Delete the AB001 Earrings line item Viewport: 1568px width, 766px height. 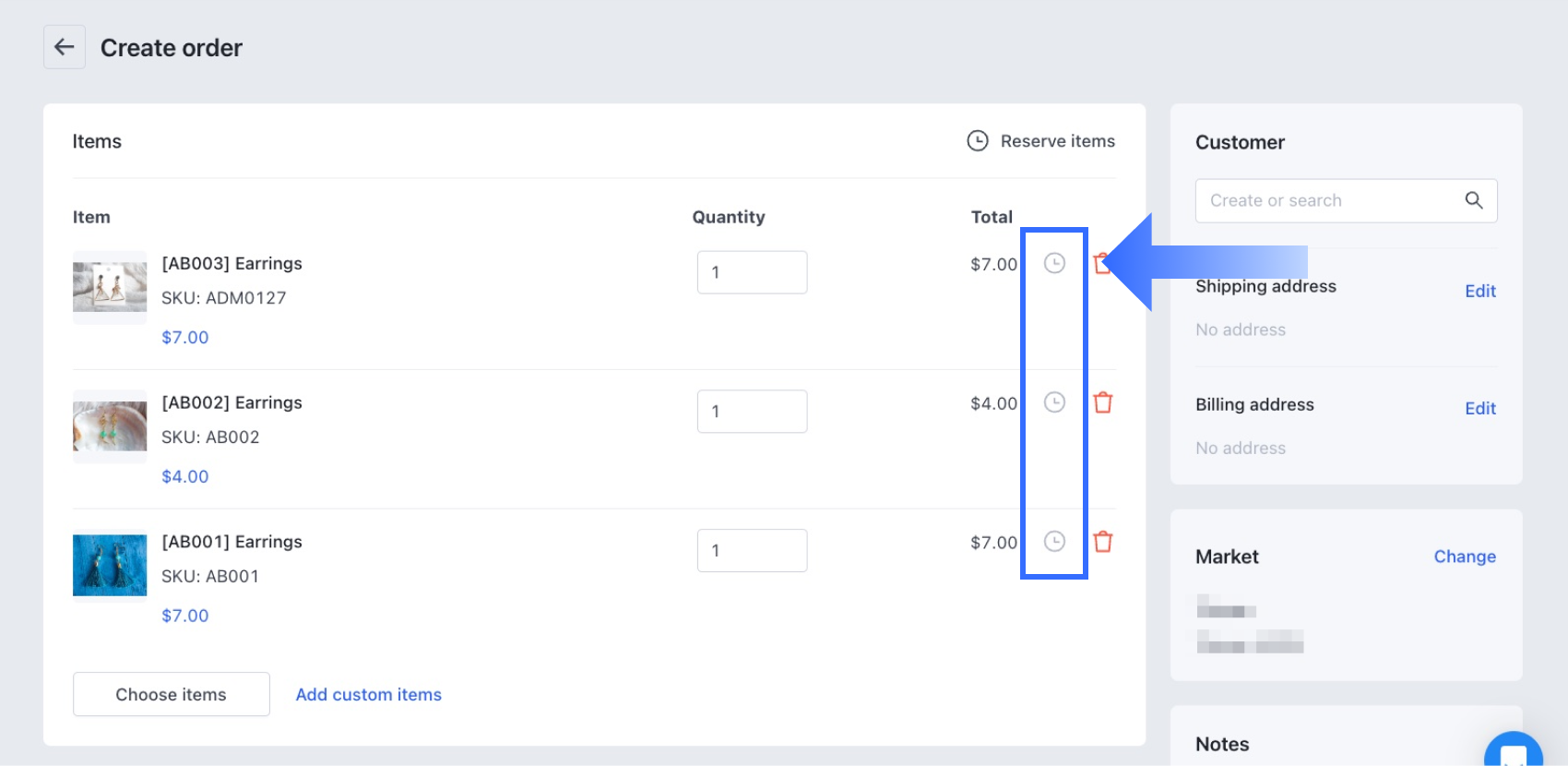pos(1103,542)
